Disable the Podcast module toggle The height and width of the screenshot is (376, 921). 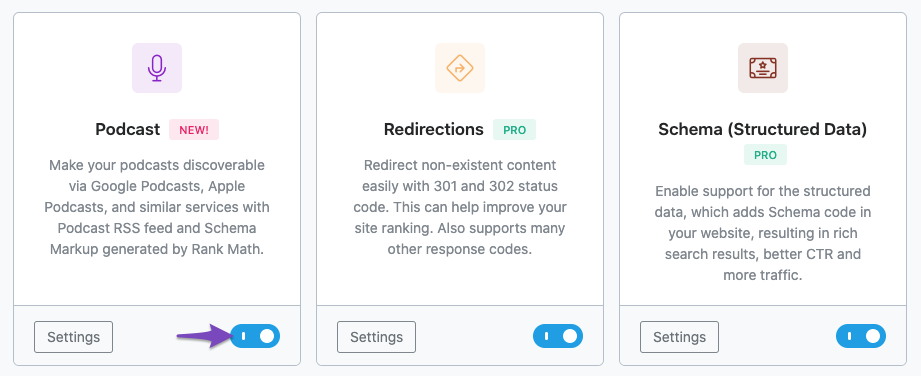[255, 336]
